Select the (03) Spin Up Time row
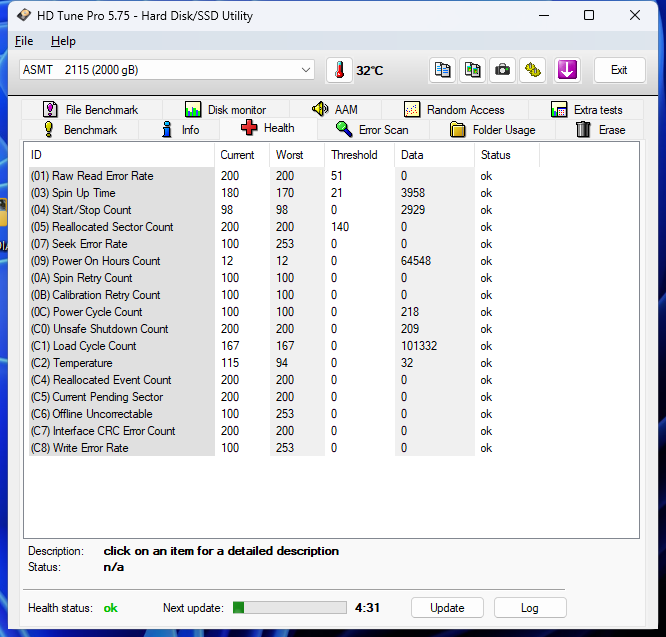This screenshot has height=637, width=666. [x=283, y=193]
